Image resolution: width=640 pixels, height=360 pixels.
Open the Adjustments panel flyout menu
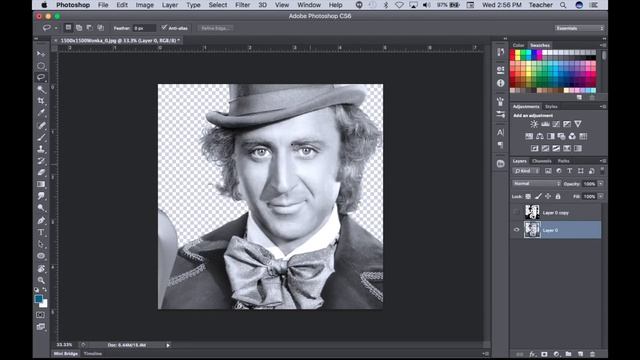click(x=603, y=106)
